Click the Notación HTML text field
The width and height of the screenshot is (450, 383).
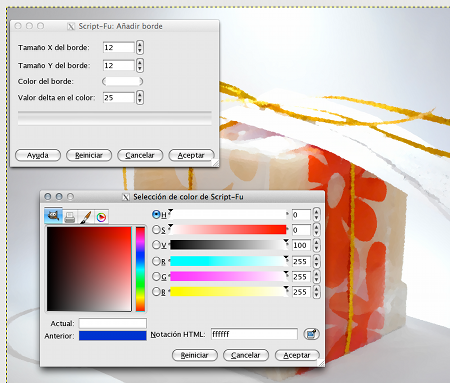point(254,334)
